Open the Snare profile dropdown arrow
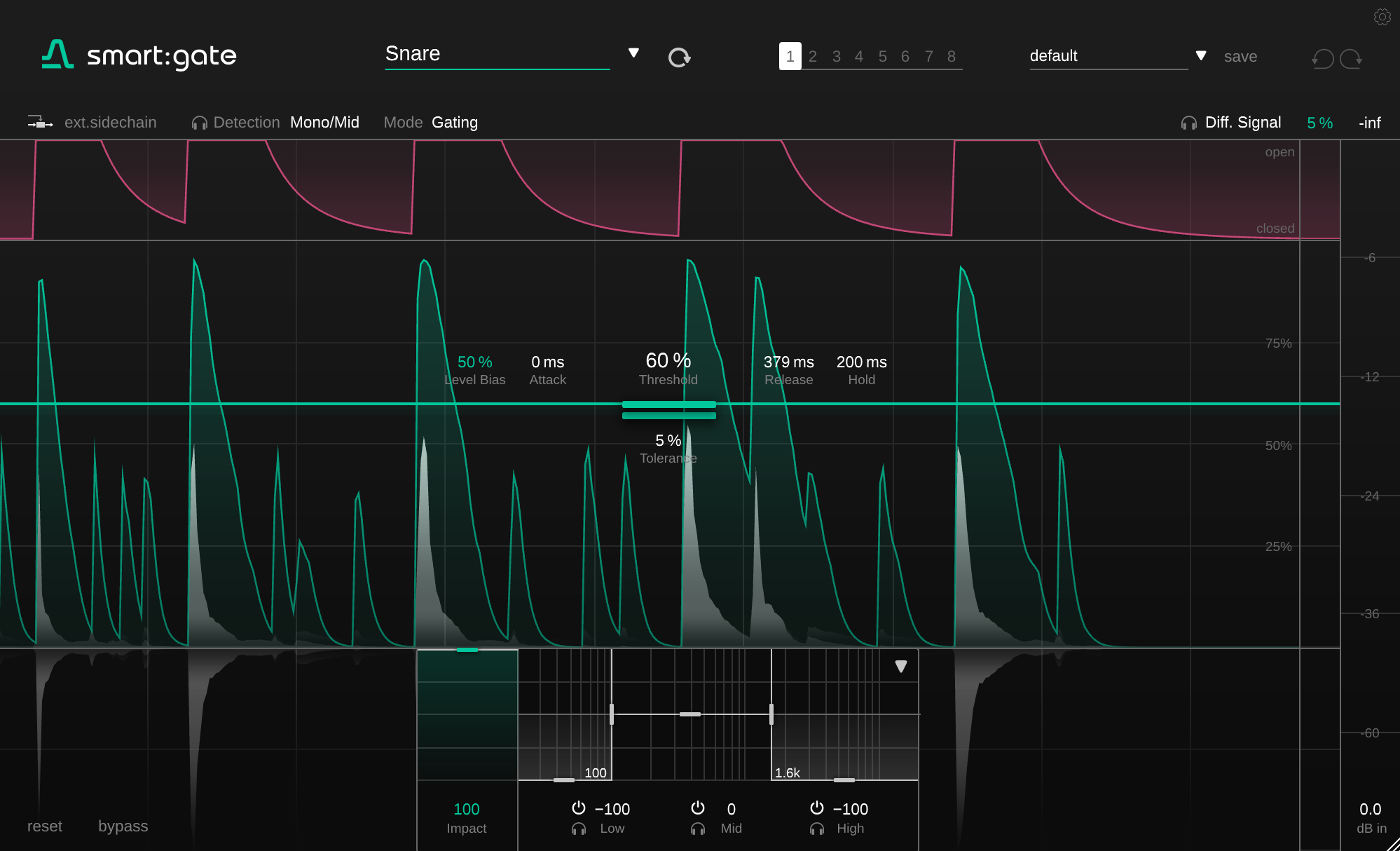This screenshot has height=851, width=1400. pyautogui.click(x=633, y=53)
